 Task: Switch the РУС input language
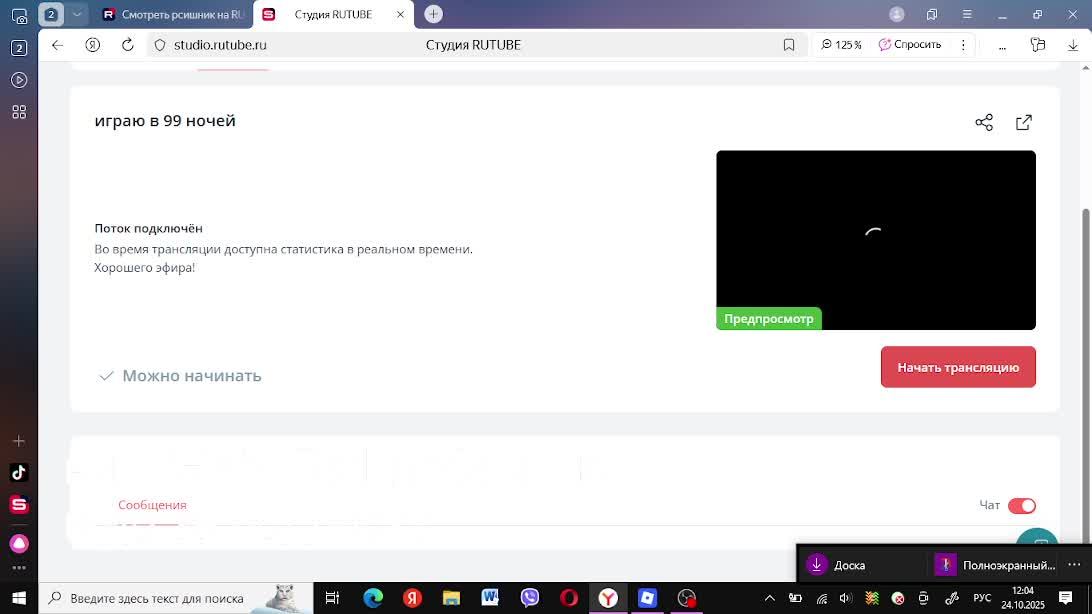click(x=982, y=598)
